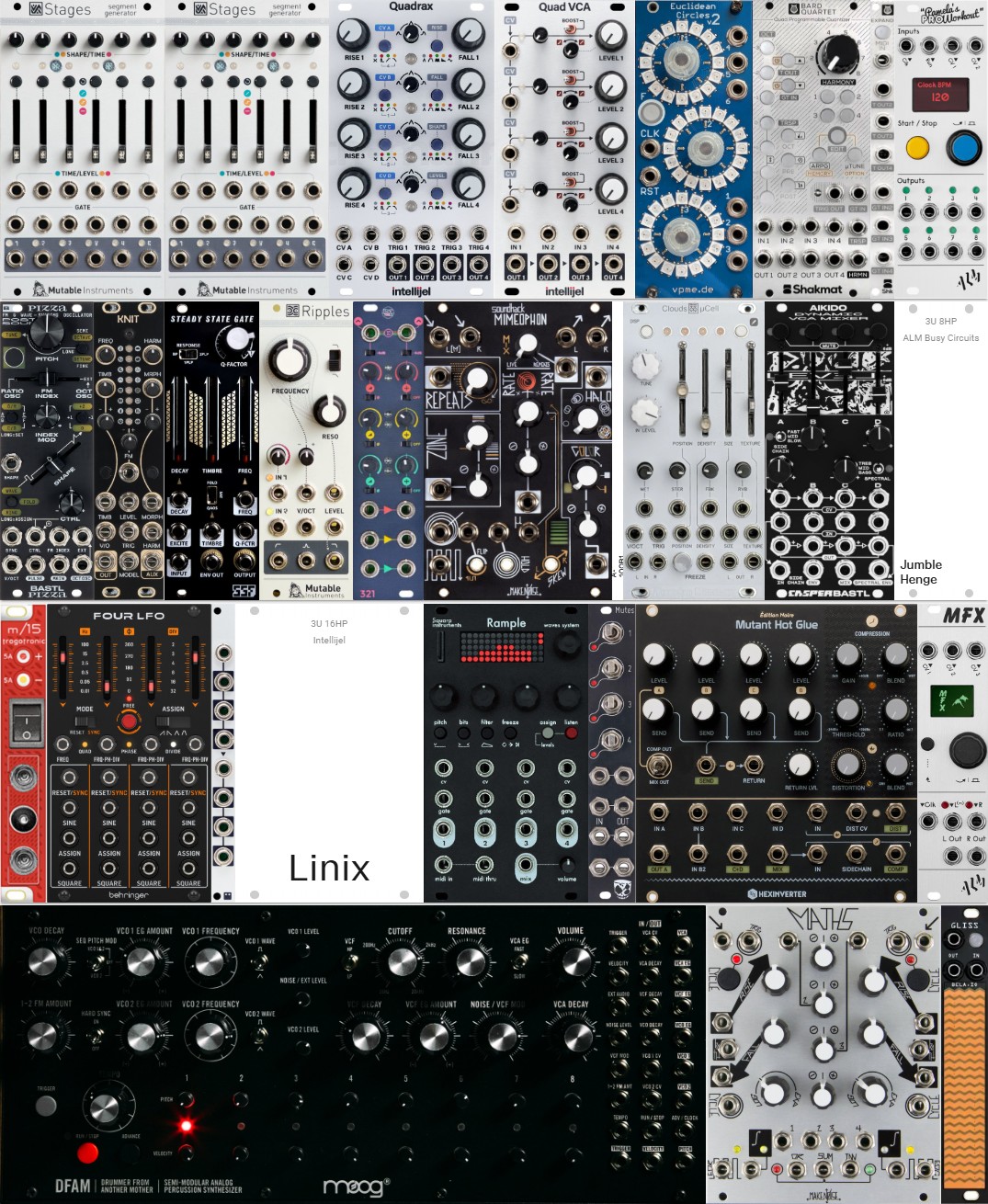Flip the FOUR LFO MODE reset/sync switch
988x1204 pixels.
click(85, 721)
